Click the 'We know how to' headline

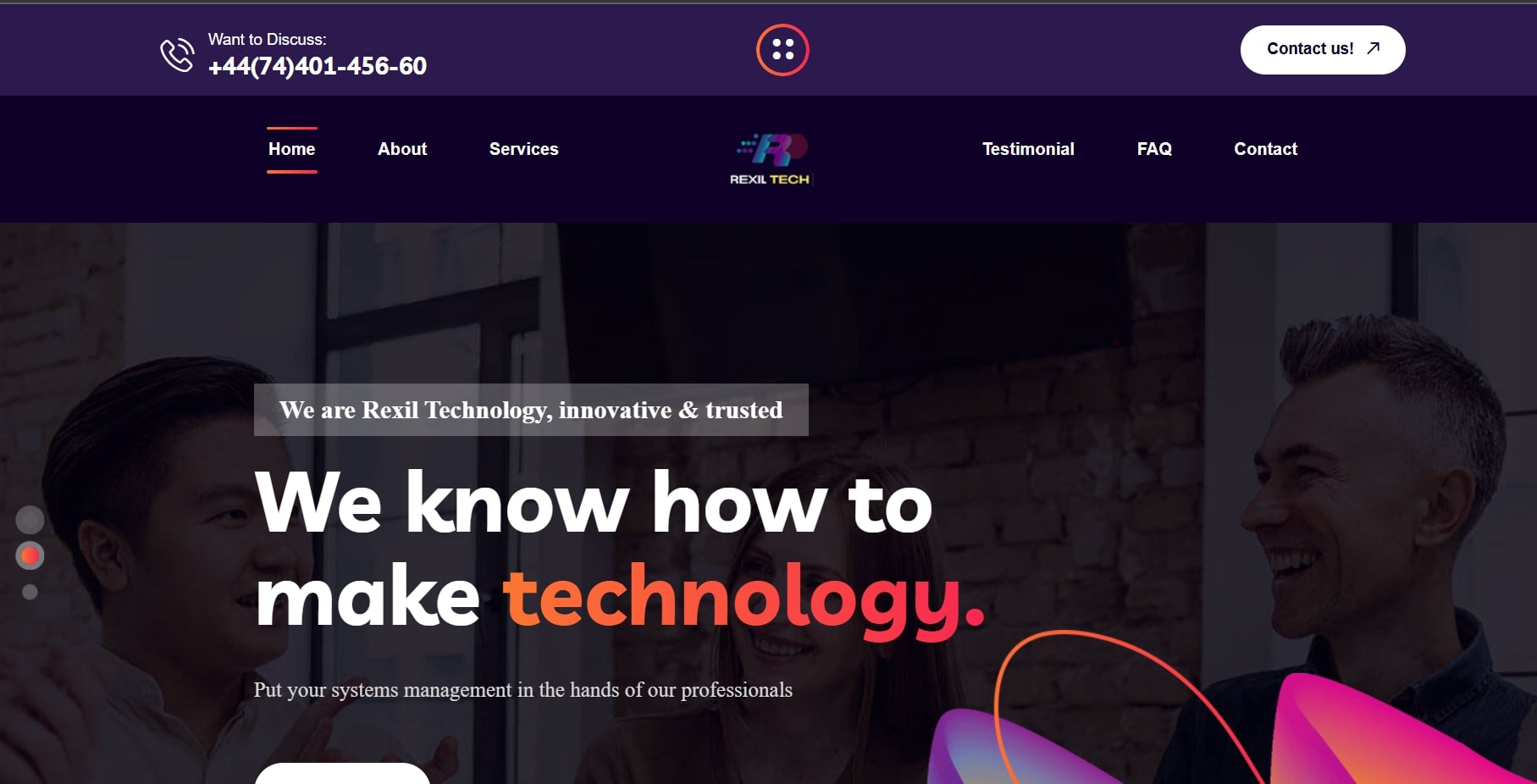[594, 503]
